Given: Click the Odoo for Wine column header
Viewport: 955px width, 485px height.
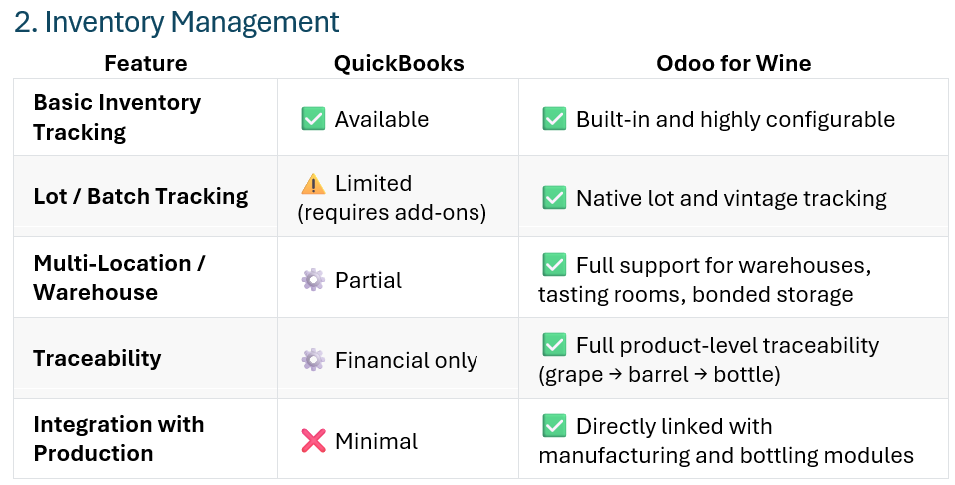Looking at the screenshot, I should click(x=733, y=64).
